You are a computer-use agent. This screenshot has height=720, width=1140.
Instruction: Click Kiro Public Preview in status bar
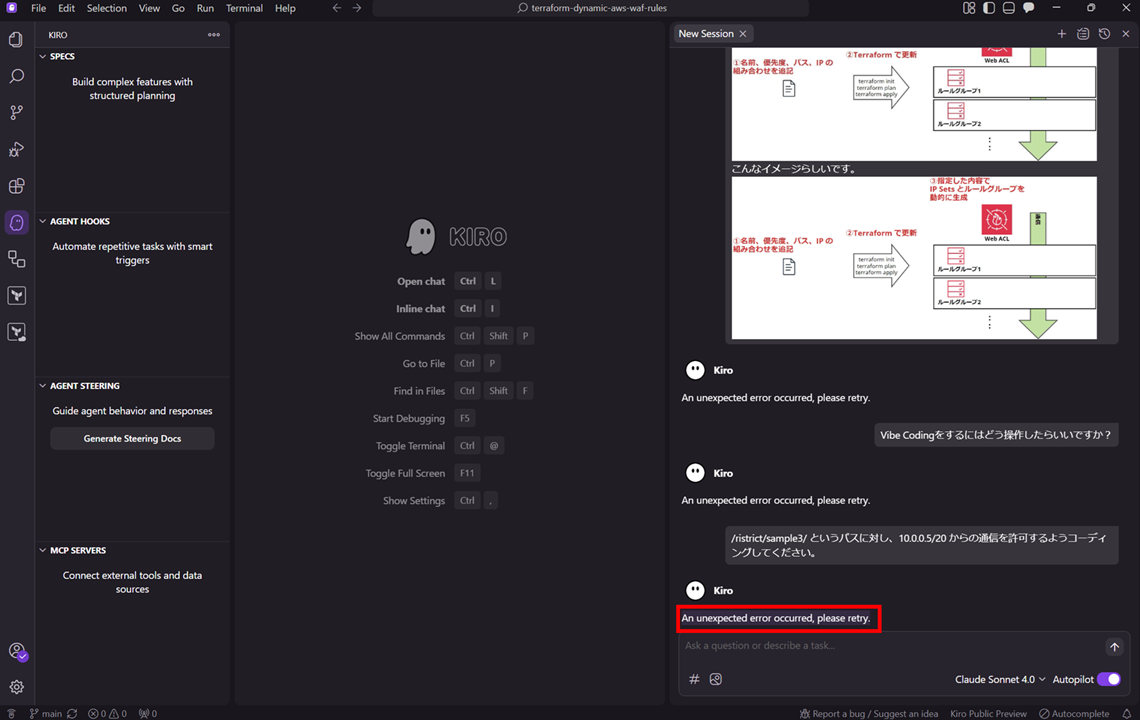click(988, 713)
